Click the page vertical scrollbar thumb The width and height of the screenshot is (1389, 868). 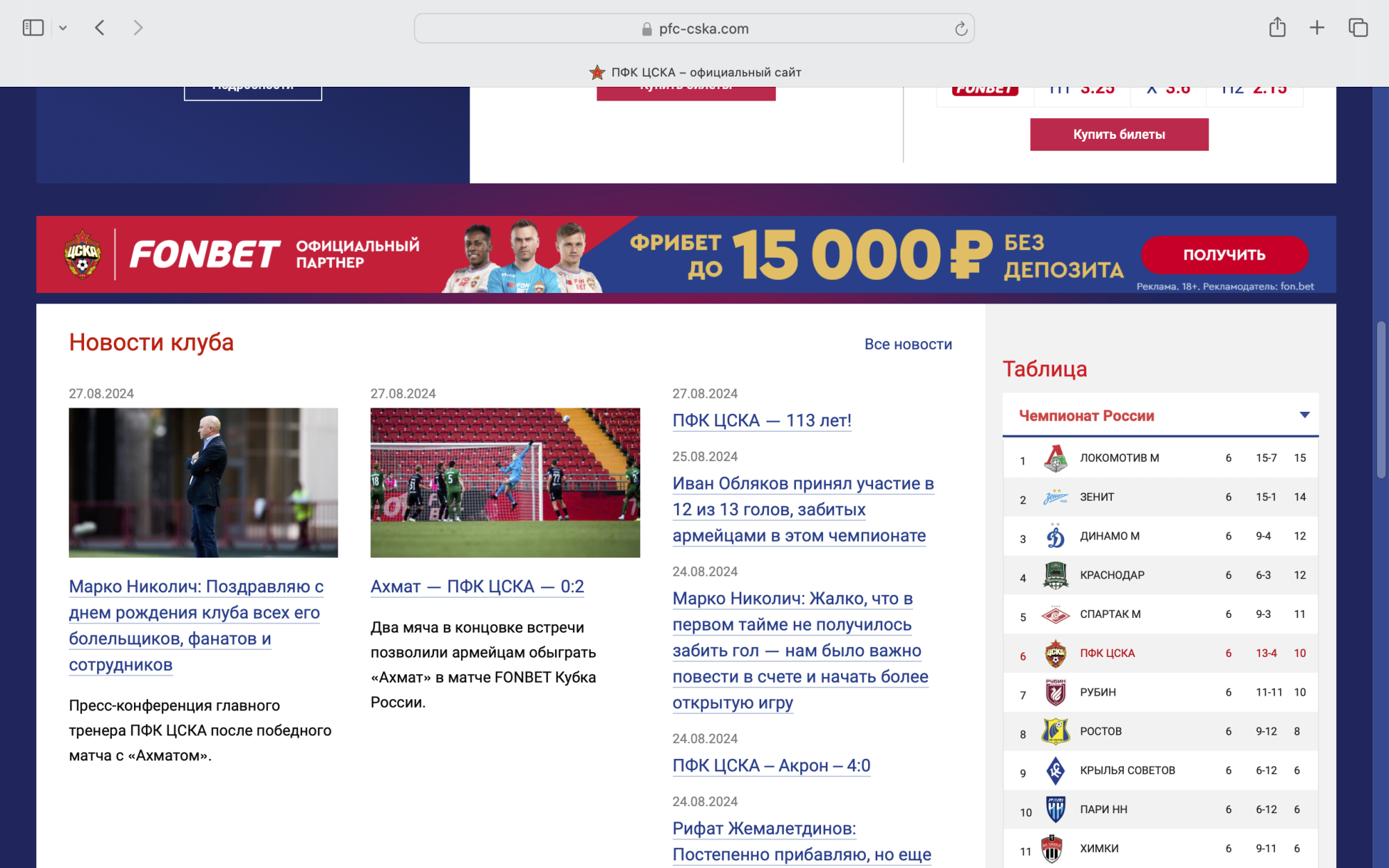tap(1381, 399)
